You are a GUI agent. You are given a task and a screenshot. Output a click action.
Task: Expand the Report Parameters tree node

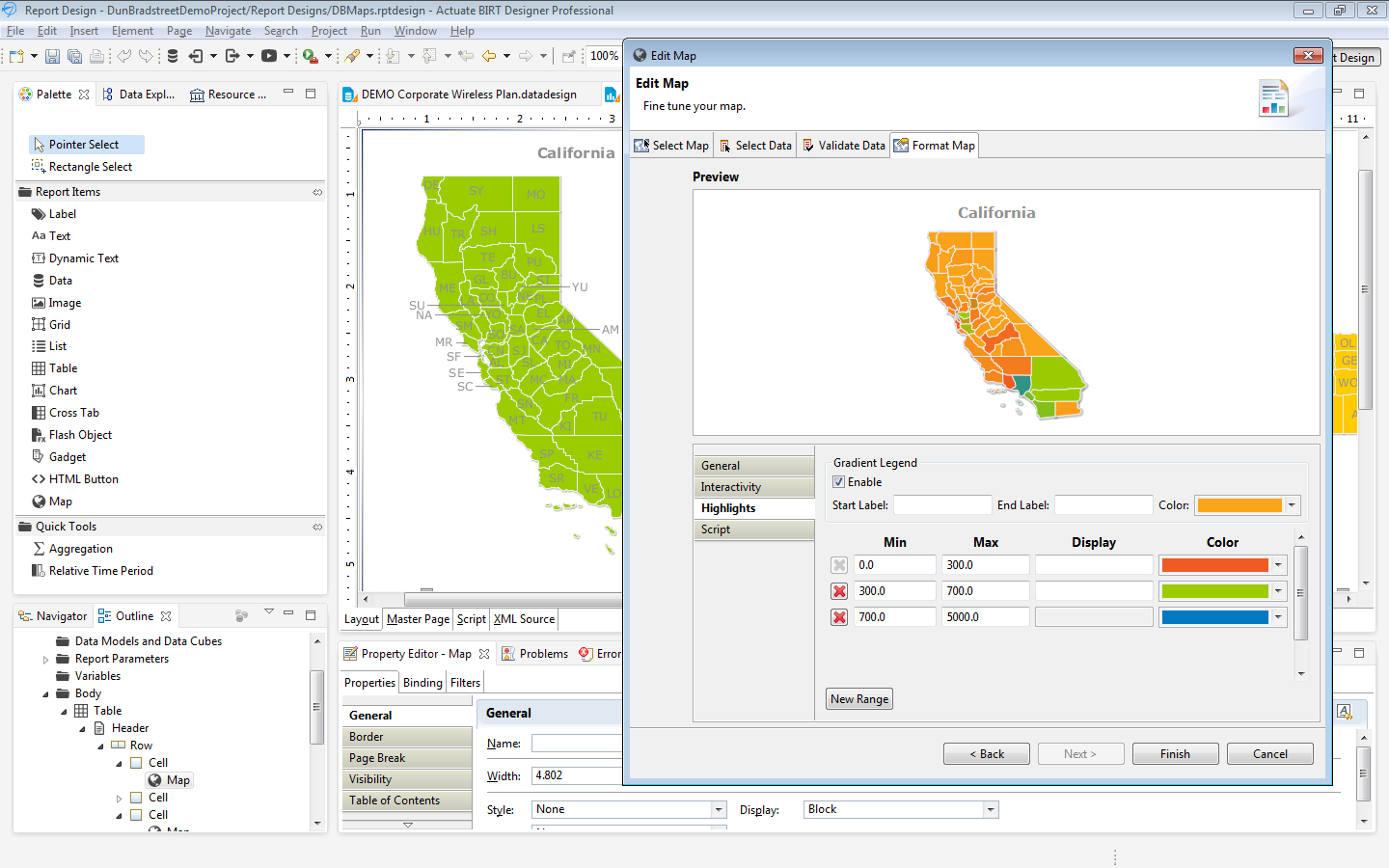pyautogui.click(x=45, y=660)
